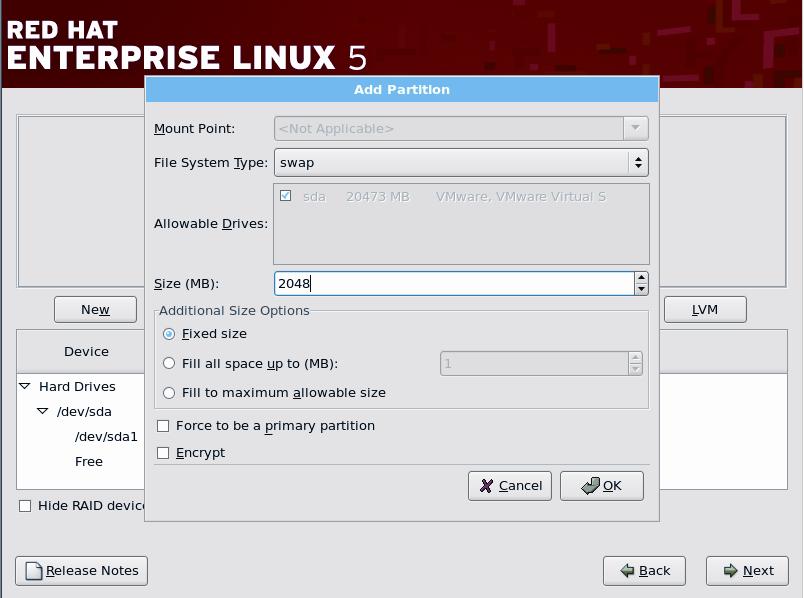Image resolution: width=804 pixels, height=598 pixels.
Task: Select Fill to maximum allowable size
Action: [x=169, y=392]
